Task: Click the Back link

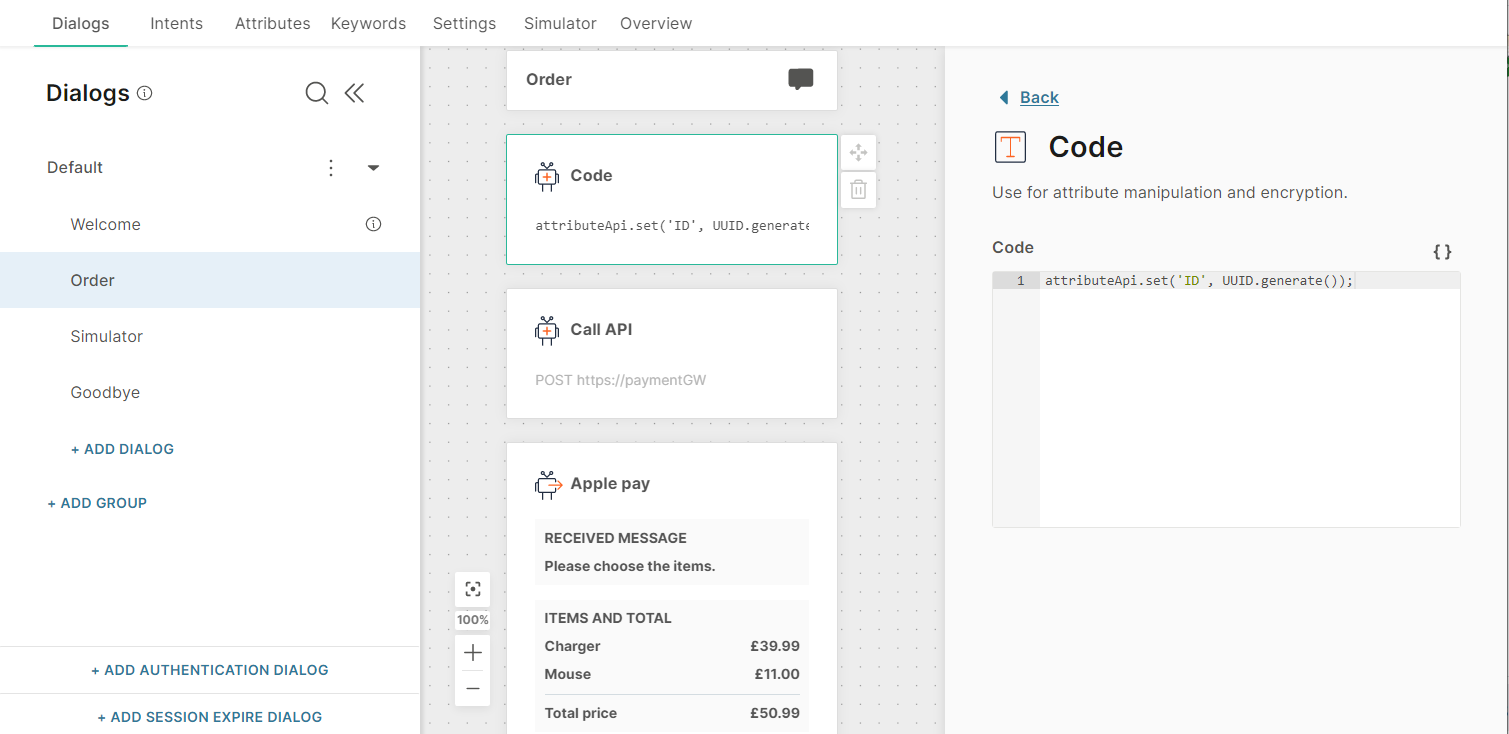Action: tap(1038, 97)
